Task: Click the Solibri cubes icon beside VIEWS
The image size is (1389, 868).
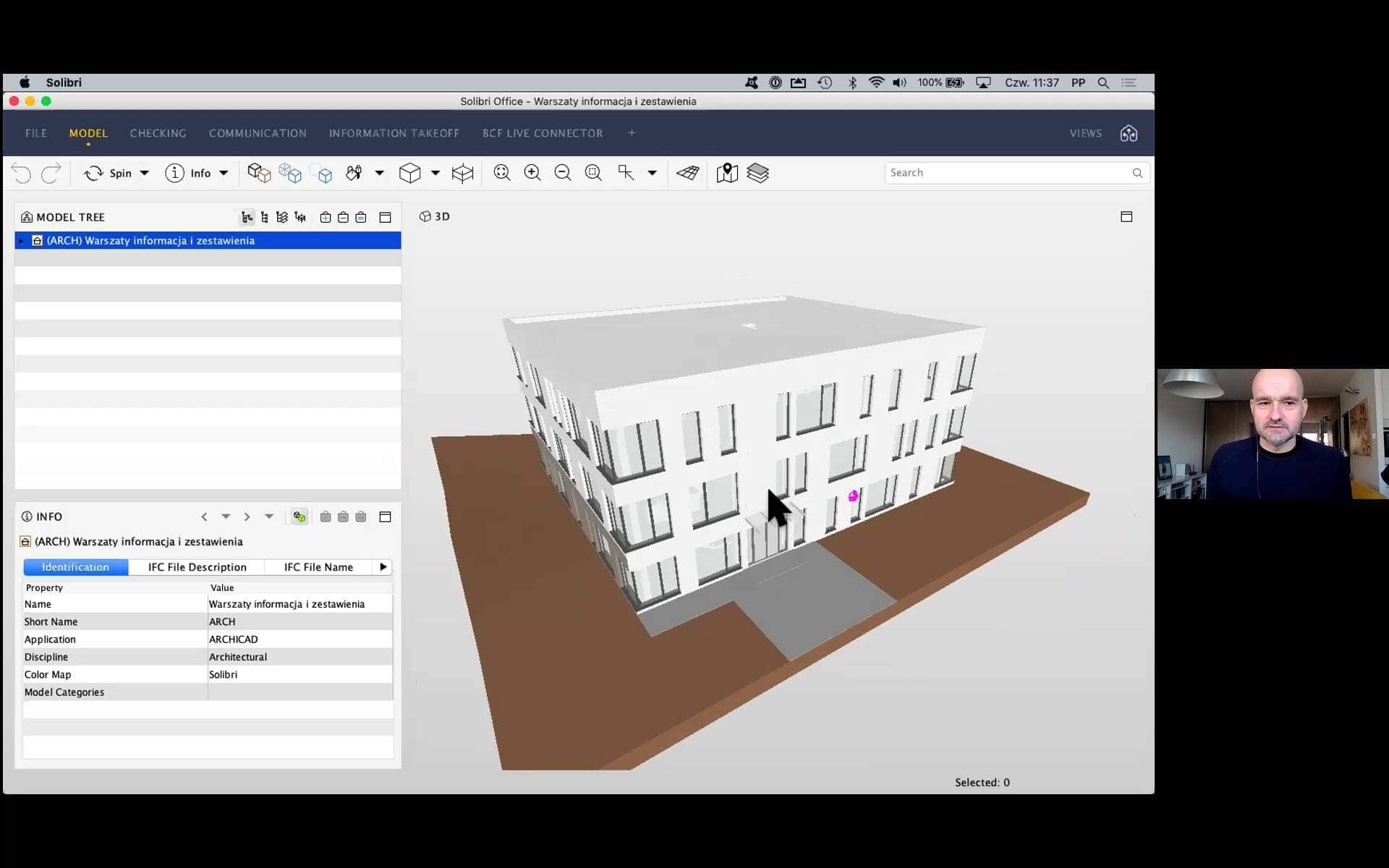Action: [x=1129, y=133]
